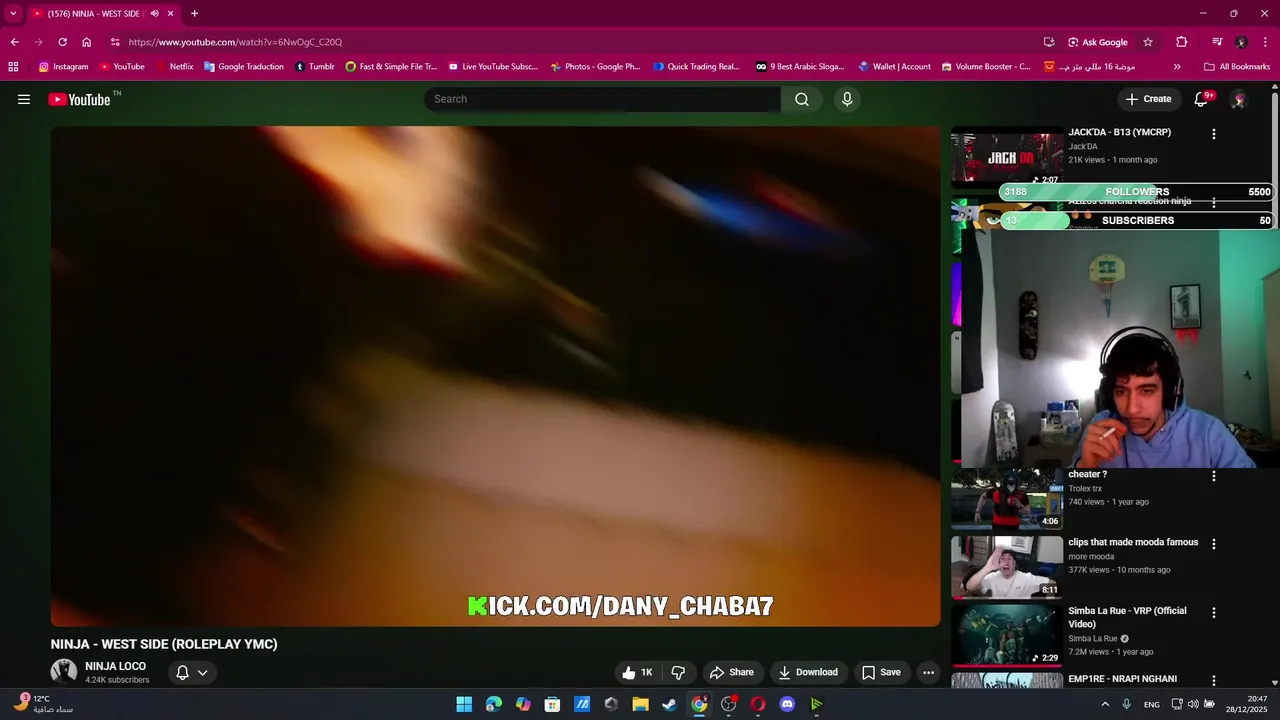Screen dimensions: 1280x720
Task: Bookmark this page with the star
Action: click(1148, 42)
